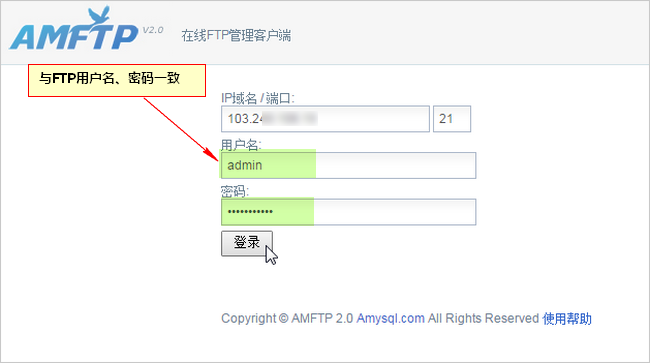Click the dots in the password field
Image resolution: width=650 pixels, height=363 pixels.
tap(250, 212)
